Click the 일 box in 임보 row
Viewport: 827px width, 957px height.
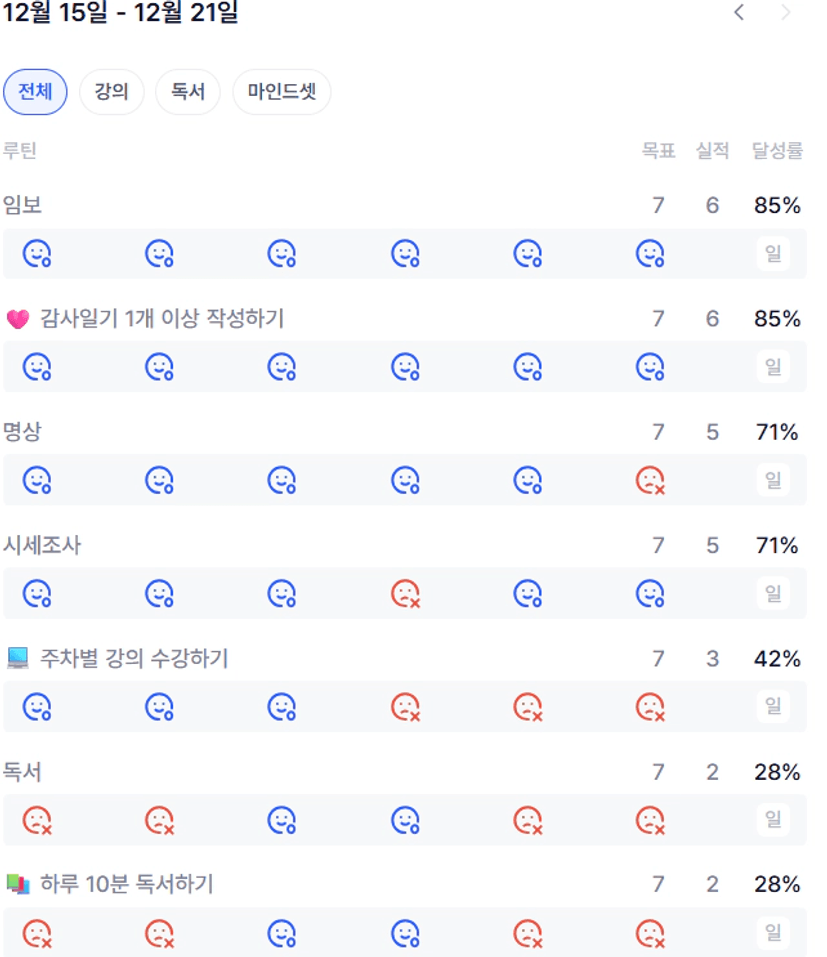(x=773, y=254)
